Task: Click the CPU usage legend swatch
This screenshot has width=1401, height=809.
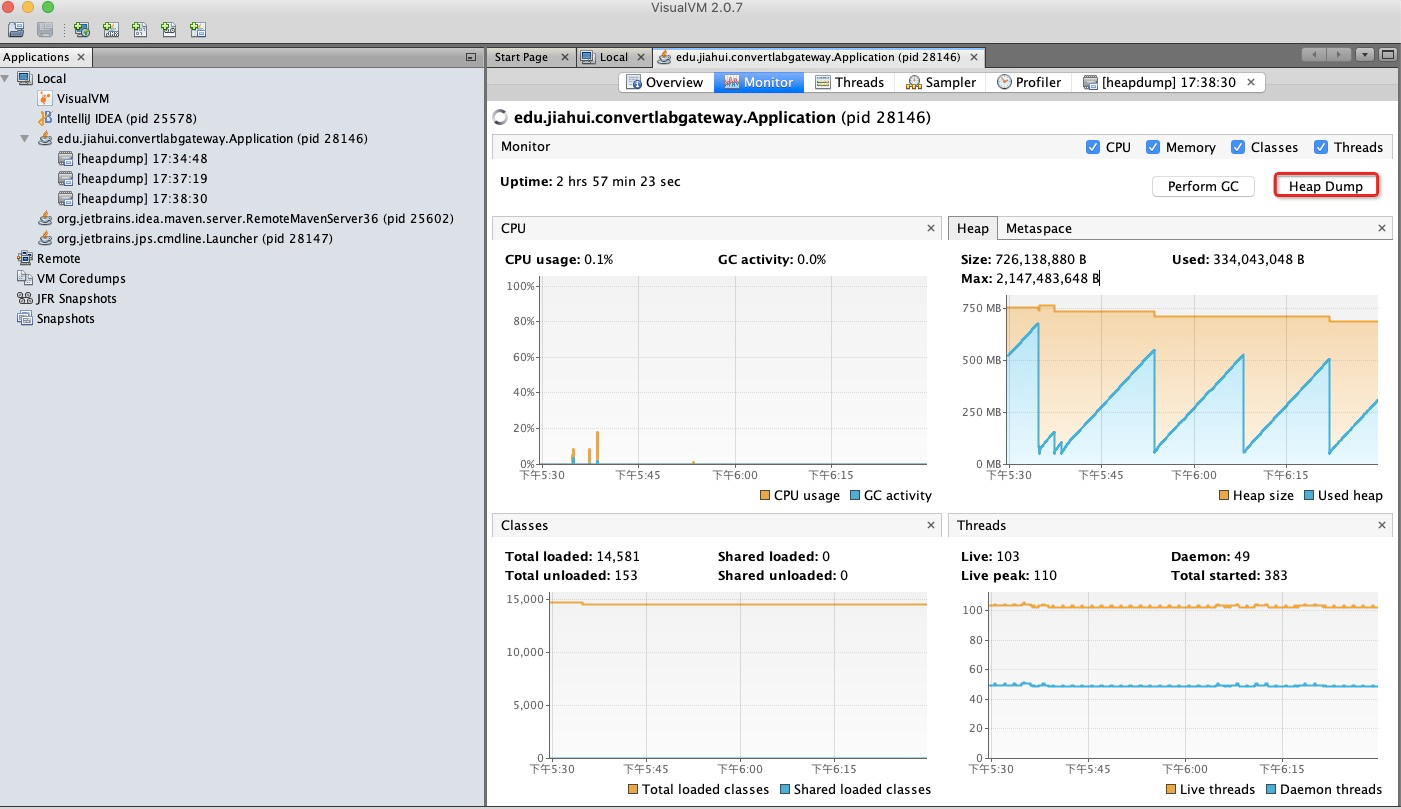Action: pyautogui.click(x=765, y=495)
